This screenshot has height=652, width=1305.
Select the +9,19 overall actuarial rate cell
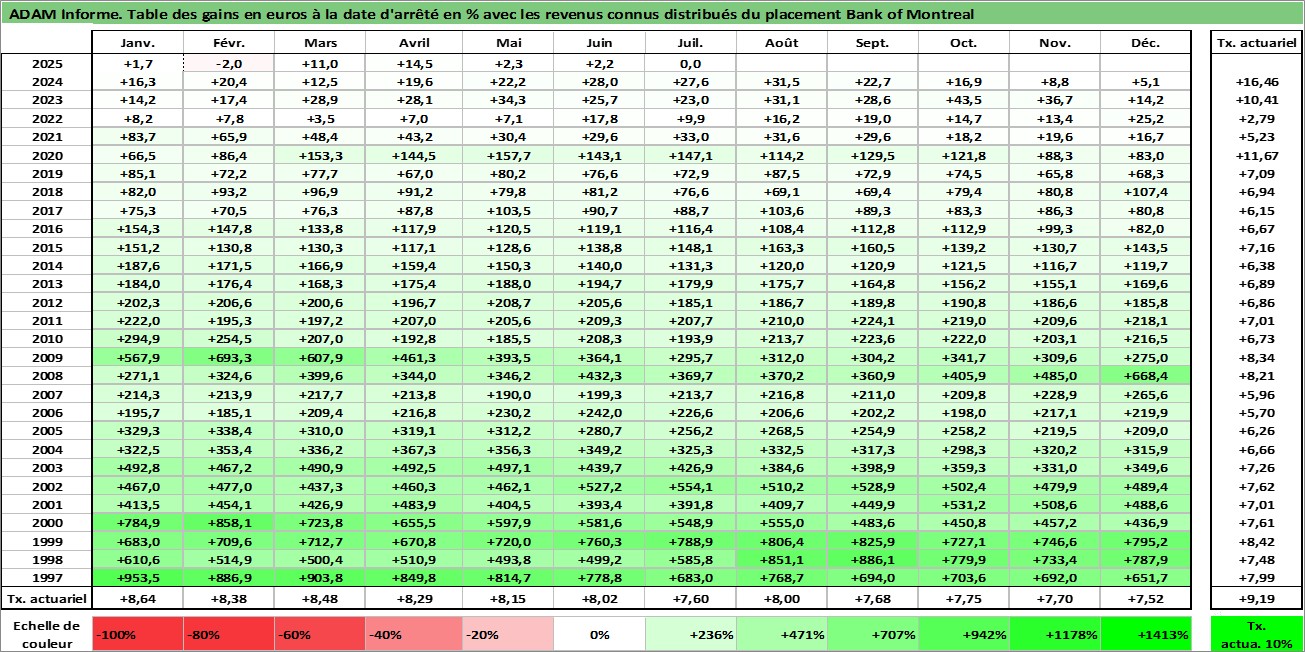1257,598
